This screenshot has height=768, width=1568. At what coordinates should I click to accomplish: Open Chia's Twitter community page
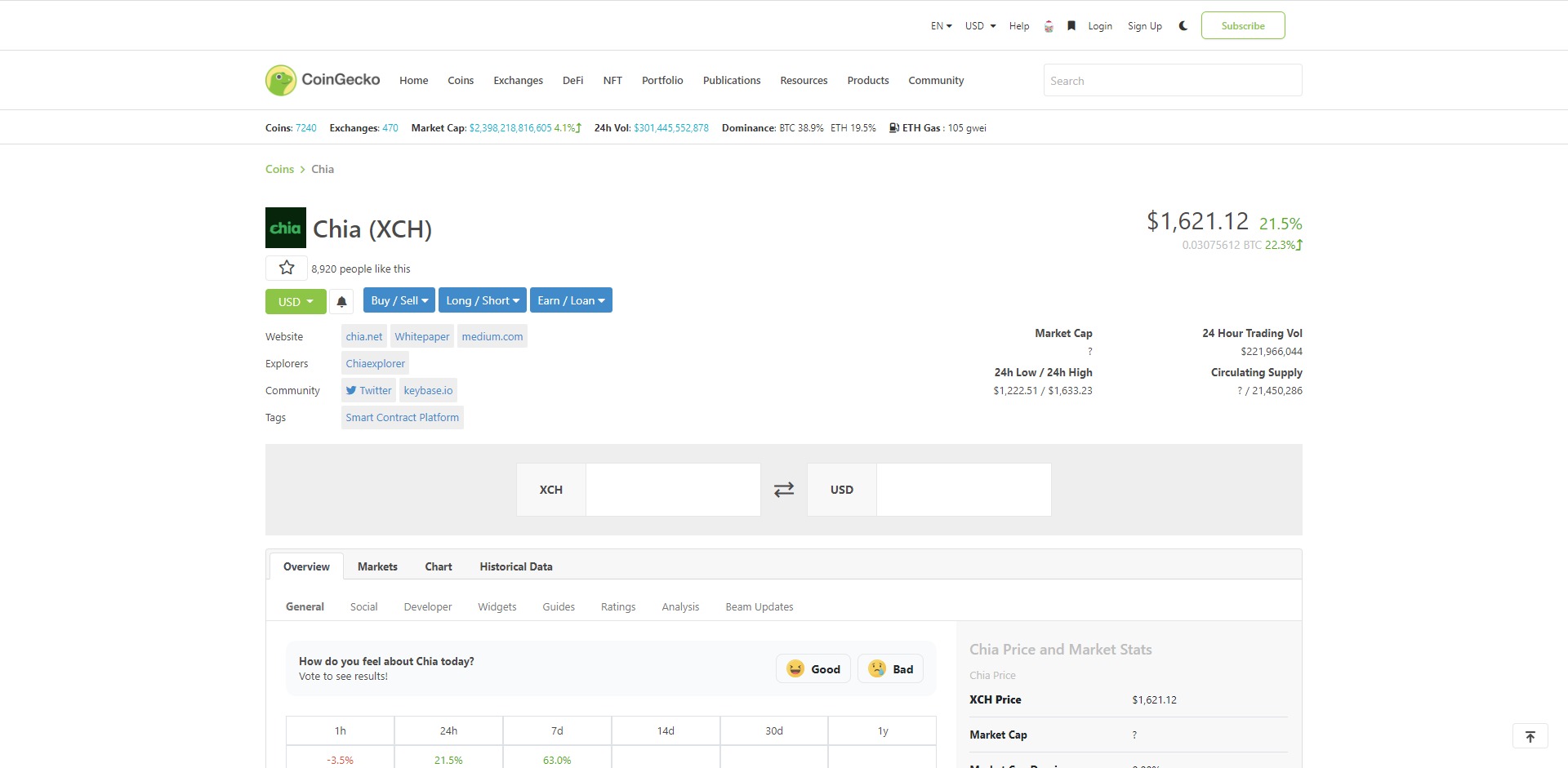click(x=368, y=390)
